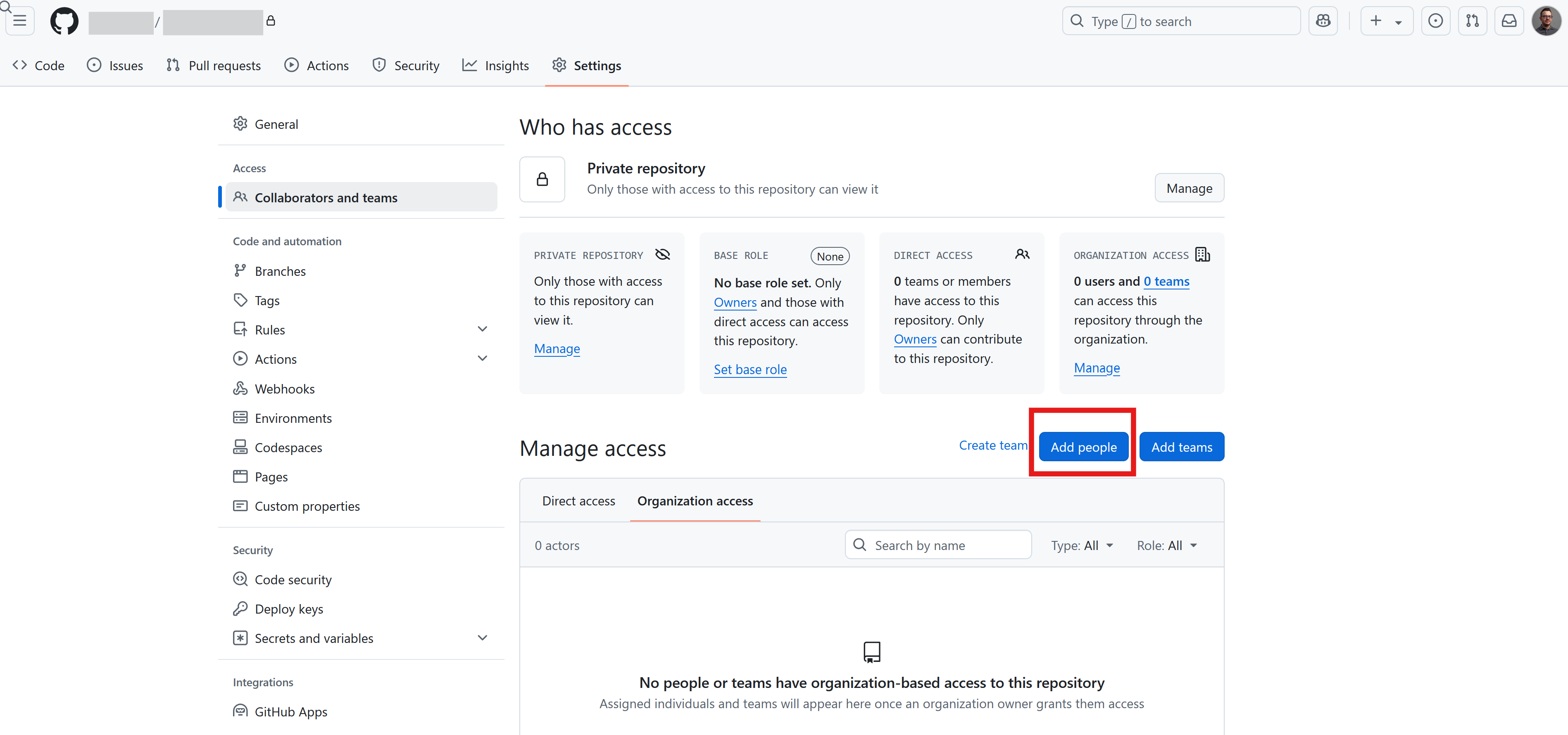The height and width of the screenshot is (735, 1568).
Task: Open Owners link in Direct Access card
Action: [915, 339]
